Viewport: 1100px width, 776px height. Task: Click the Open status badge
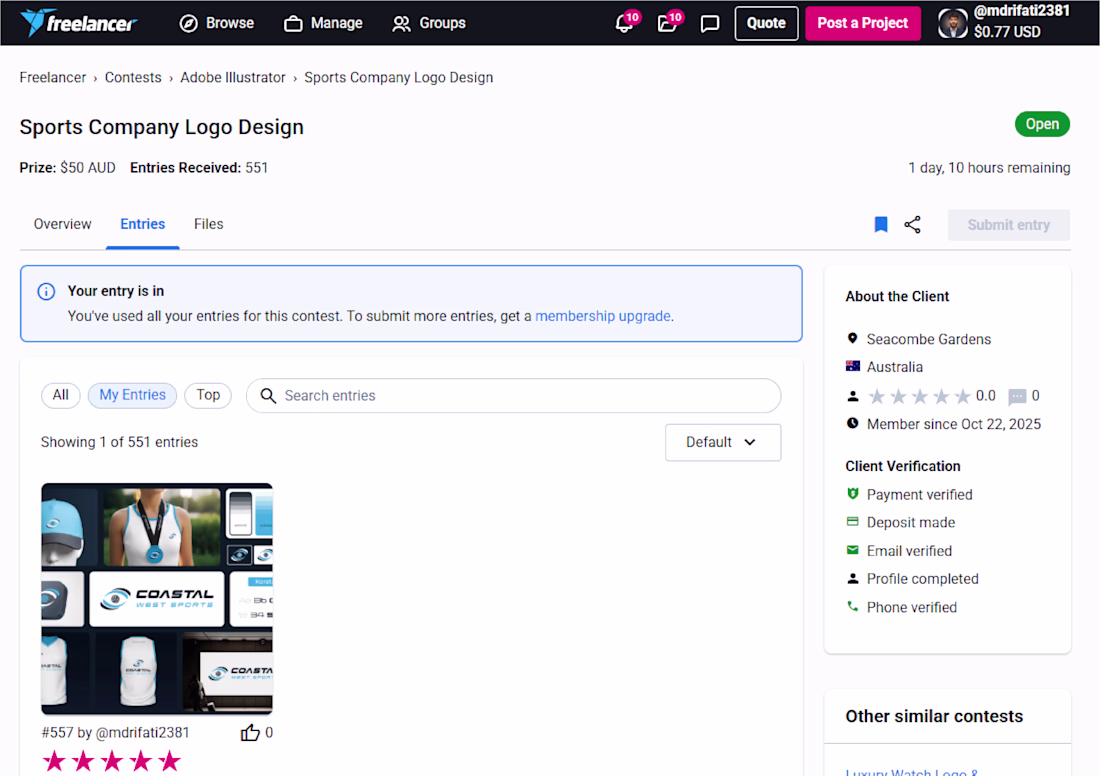[x=1042, y=124]
